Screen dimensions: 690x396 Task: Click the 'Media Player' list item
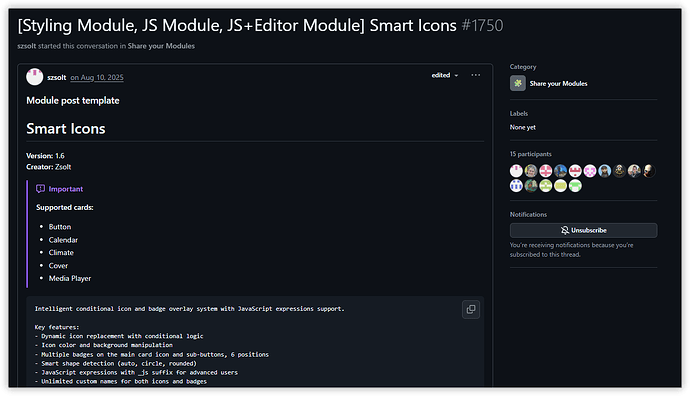(70, 279)
